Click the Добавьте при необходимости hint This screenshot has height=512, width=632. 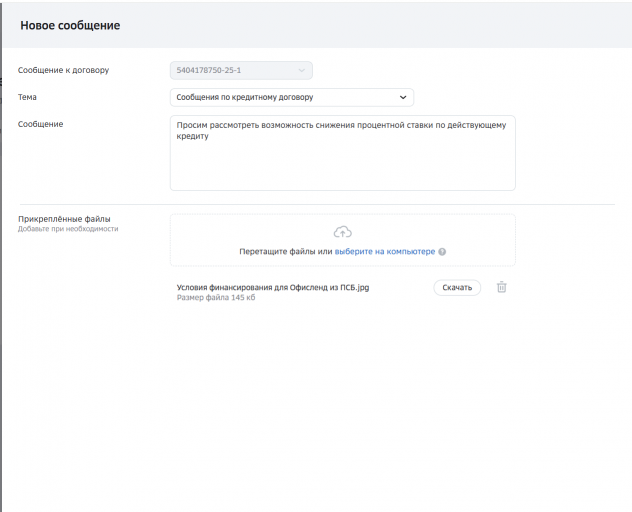pyautogui.click(x=68, y=229)
